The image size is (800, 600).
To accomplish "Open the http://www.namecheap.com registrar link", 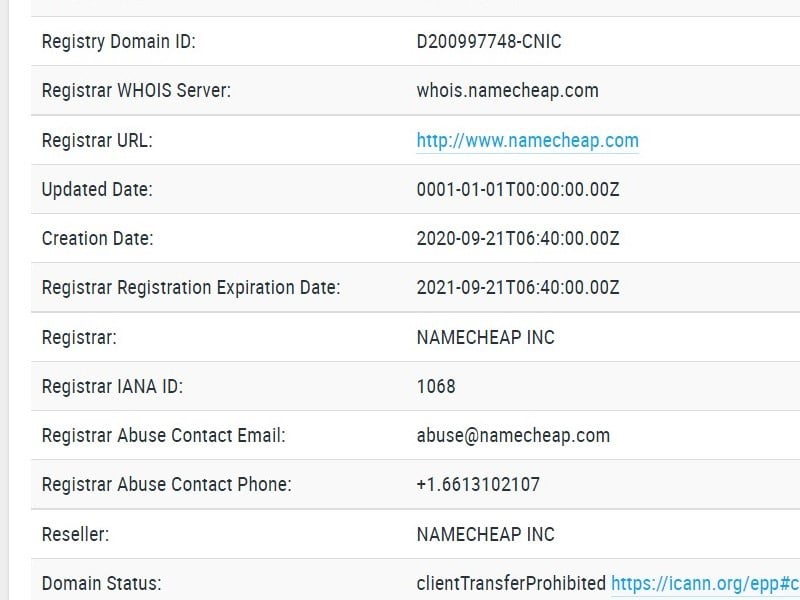I will click(527, 141).
